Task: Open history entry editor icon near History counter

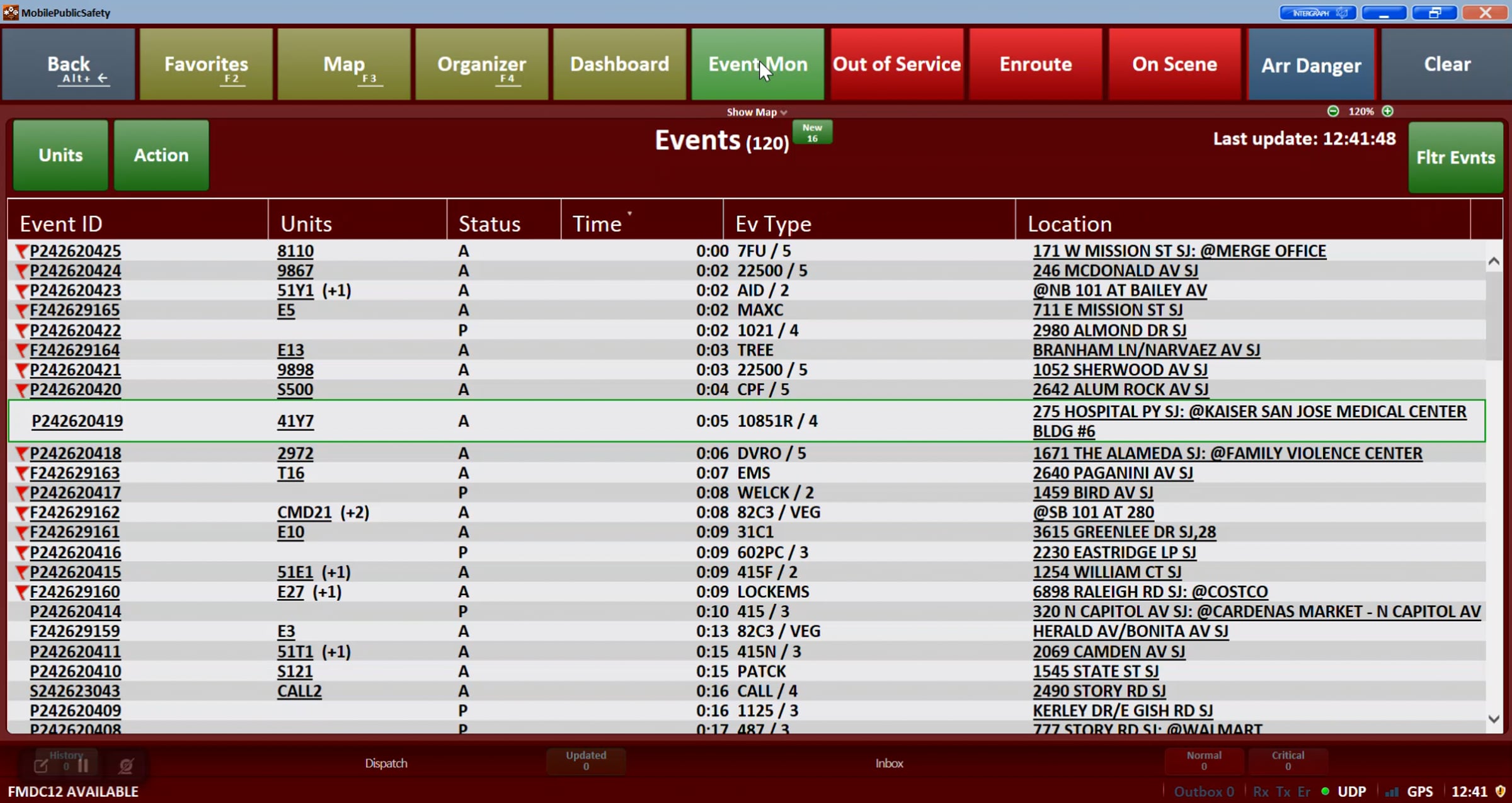Action: click(x=40, y=765)
